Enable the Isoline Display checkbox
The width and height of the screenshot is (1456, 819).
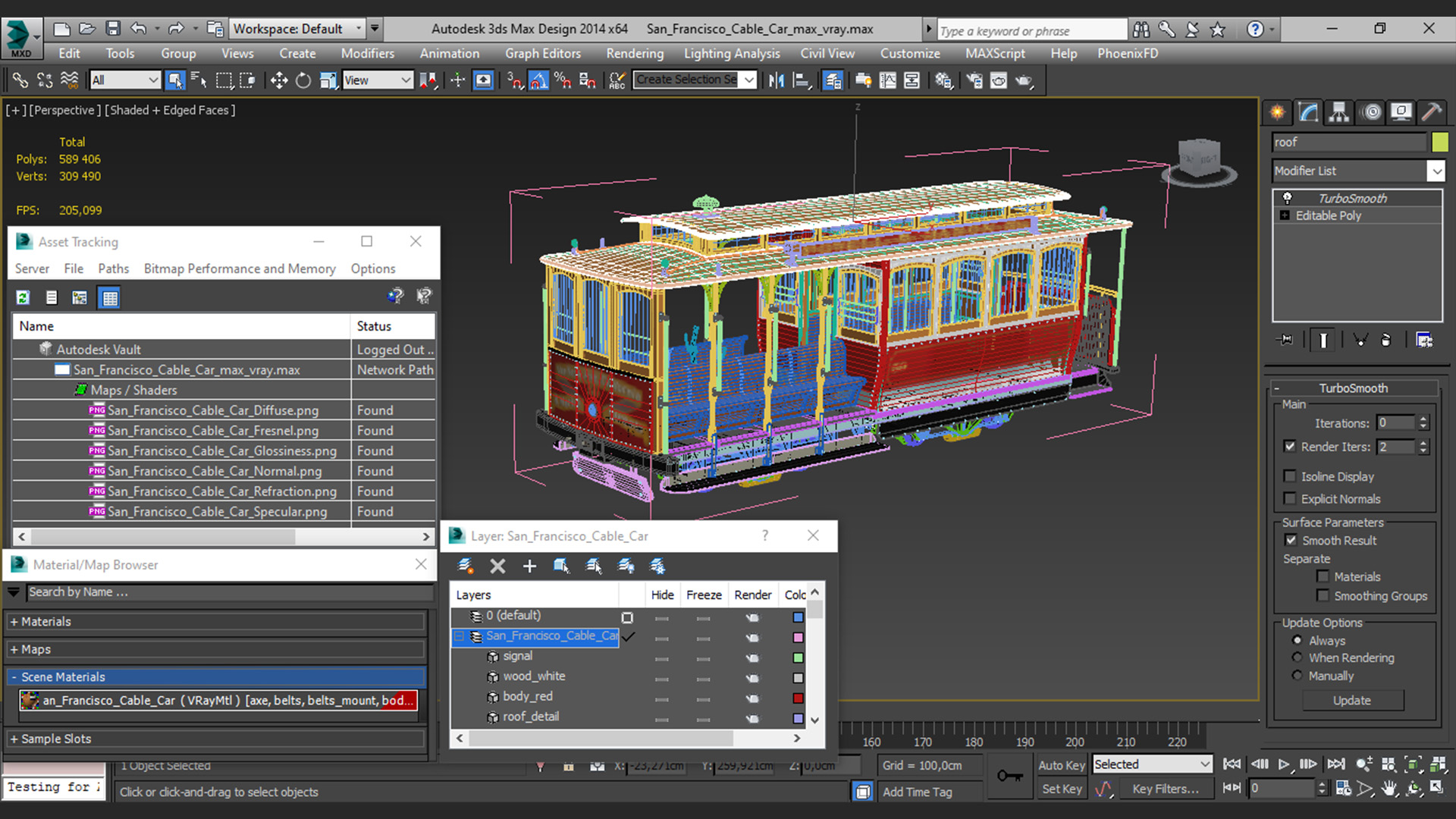(1290, 476)
